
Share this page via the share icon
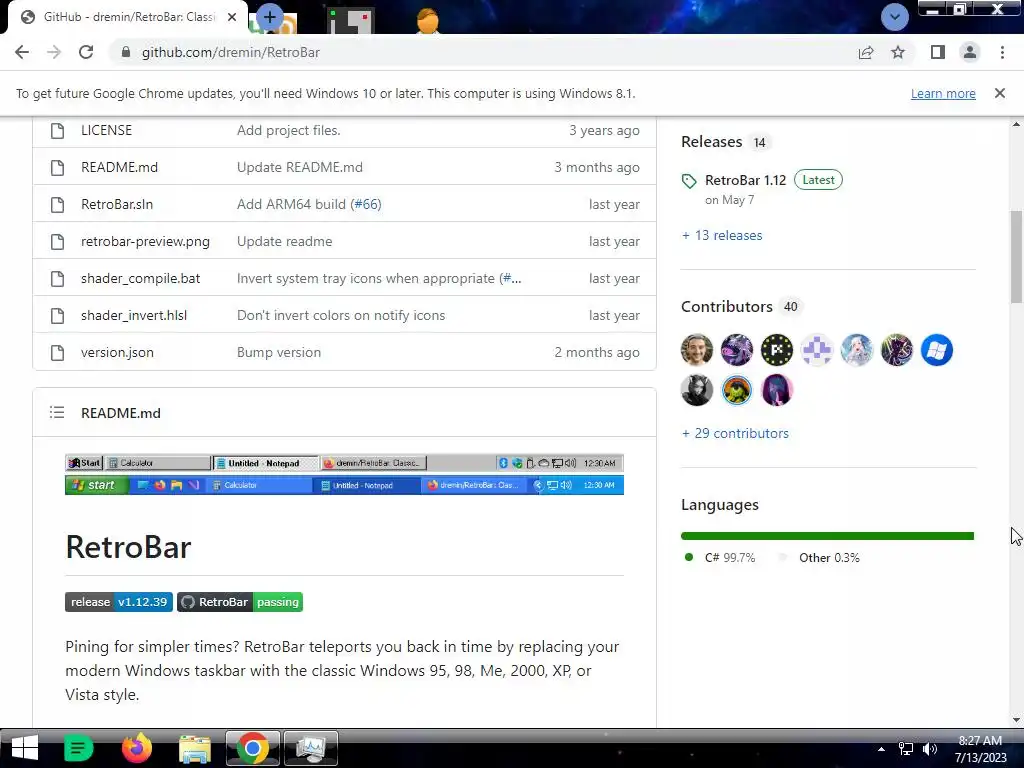[x=866, y=52]
